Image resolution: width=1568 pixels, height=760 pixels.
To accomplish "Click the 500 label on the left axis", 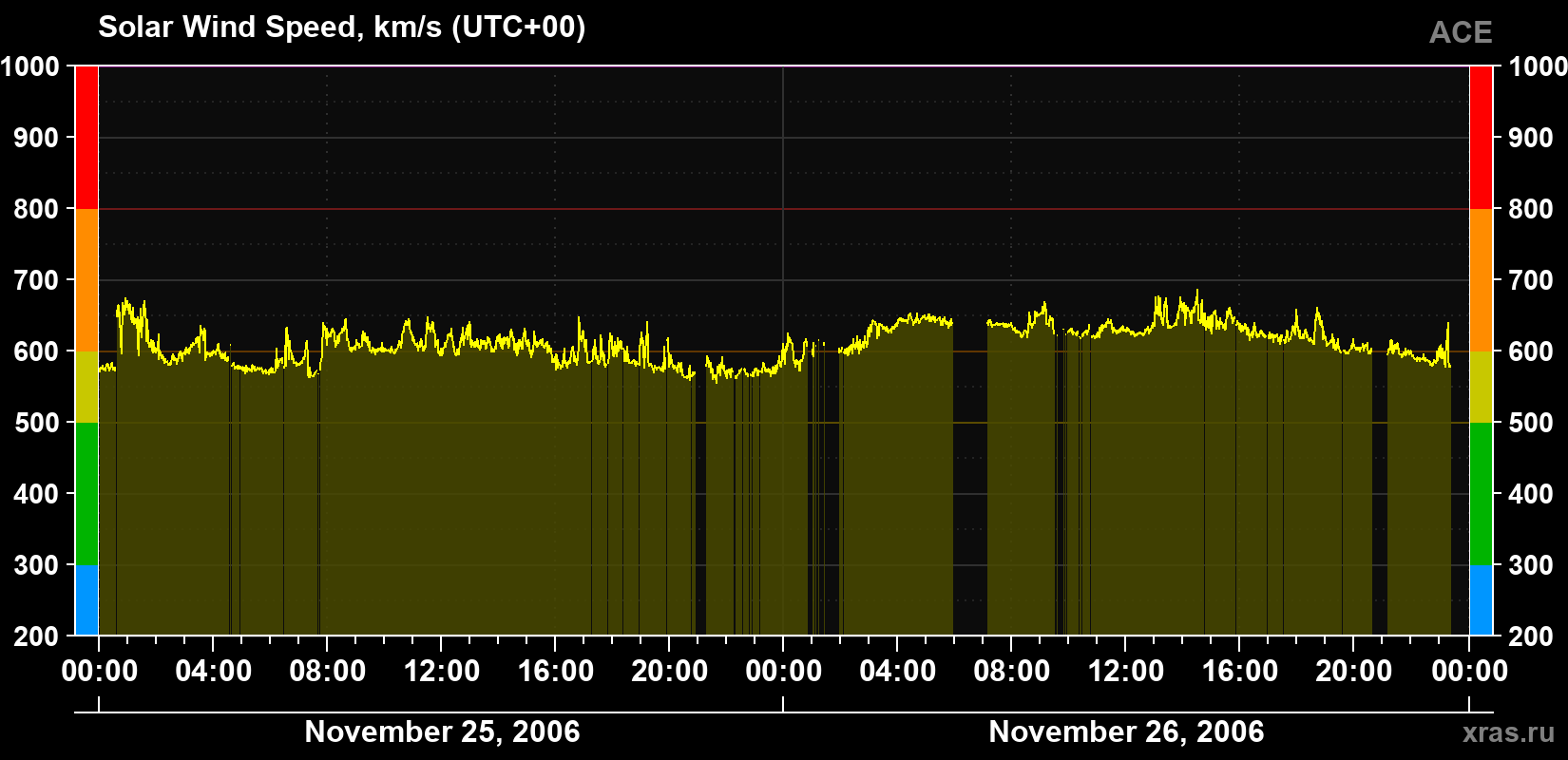I will point(37,423).
